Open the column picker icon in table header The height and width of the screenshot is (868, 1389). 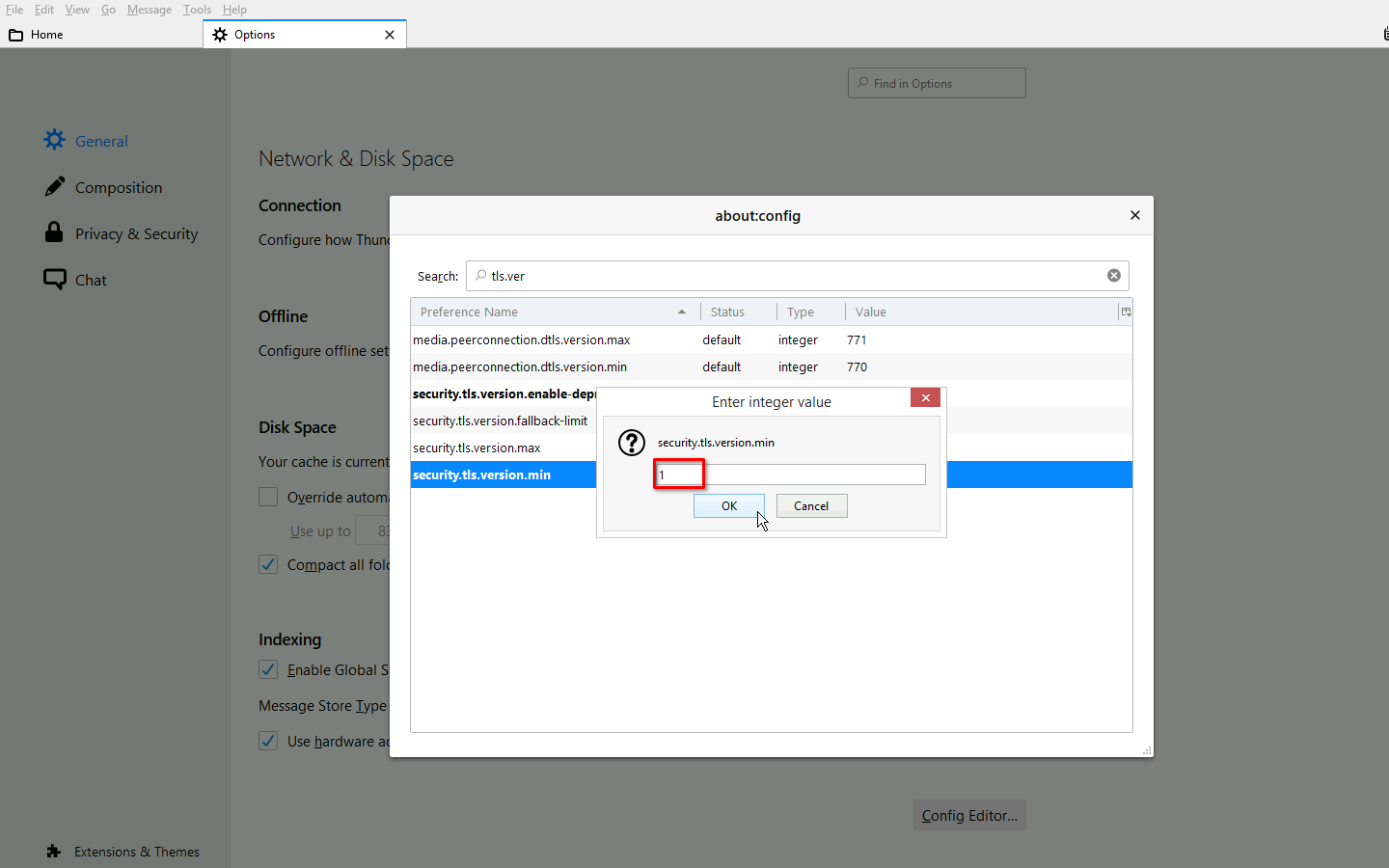[1125, 312]
